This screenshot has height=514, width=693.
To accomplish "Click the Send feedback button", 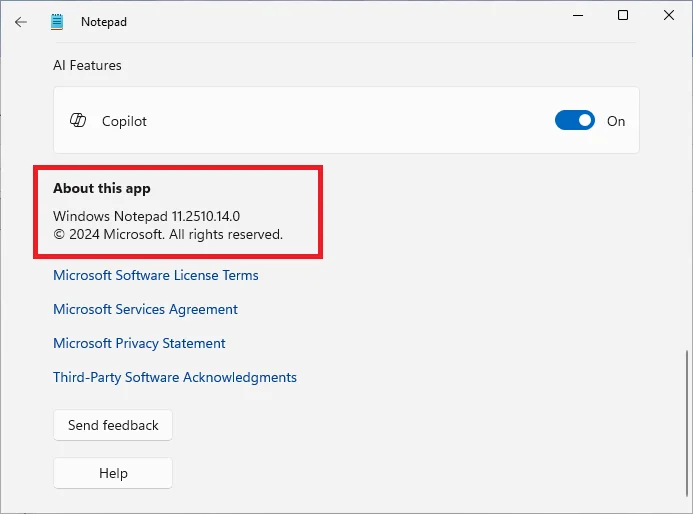I will click(x=113, y=425).
